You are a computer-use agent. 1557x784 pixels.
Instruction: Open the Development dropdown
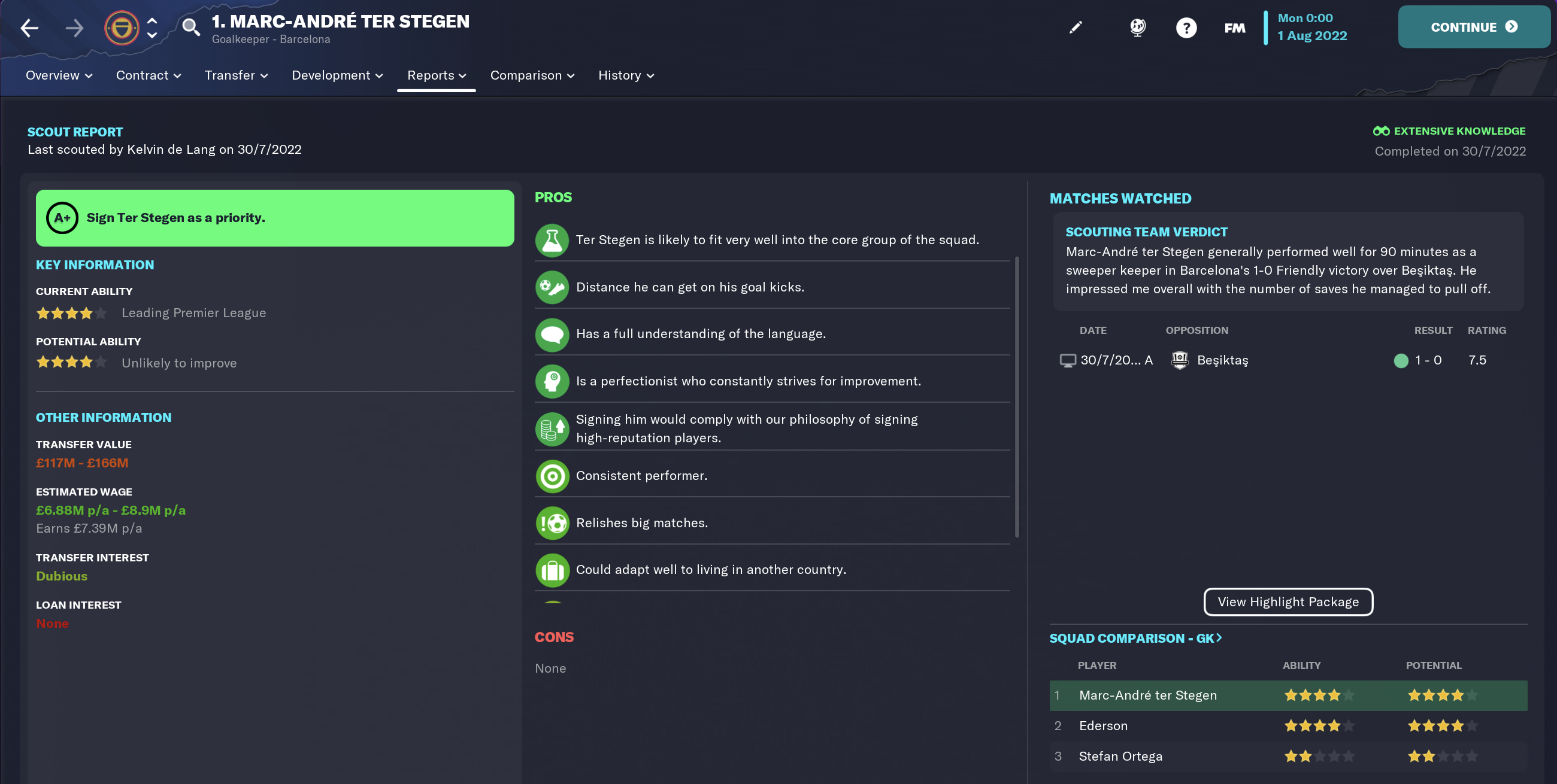337,75
